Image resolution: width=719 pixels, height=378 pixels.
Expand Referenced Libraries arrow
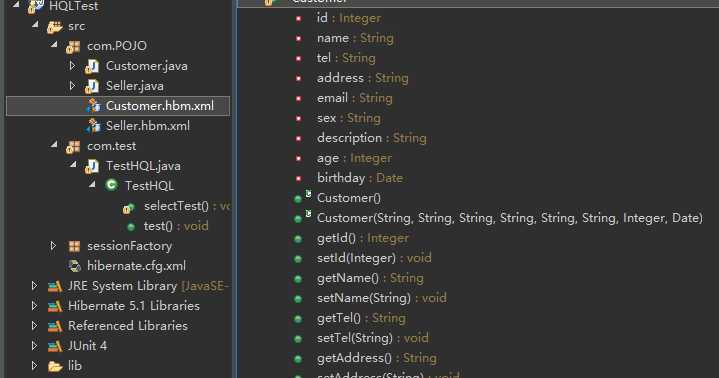(x=34, y=326)
